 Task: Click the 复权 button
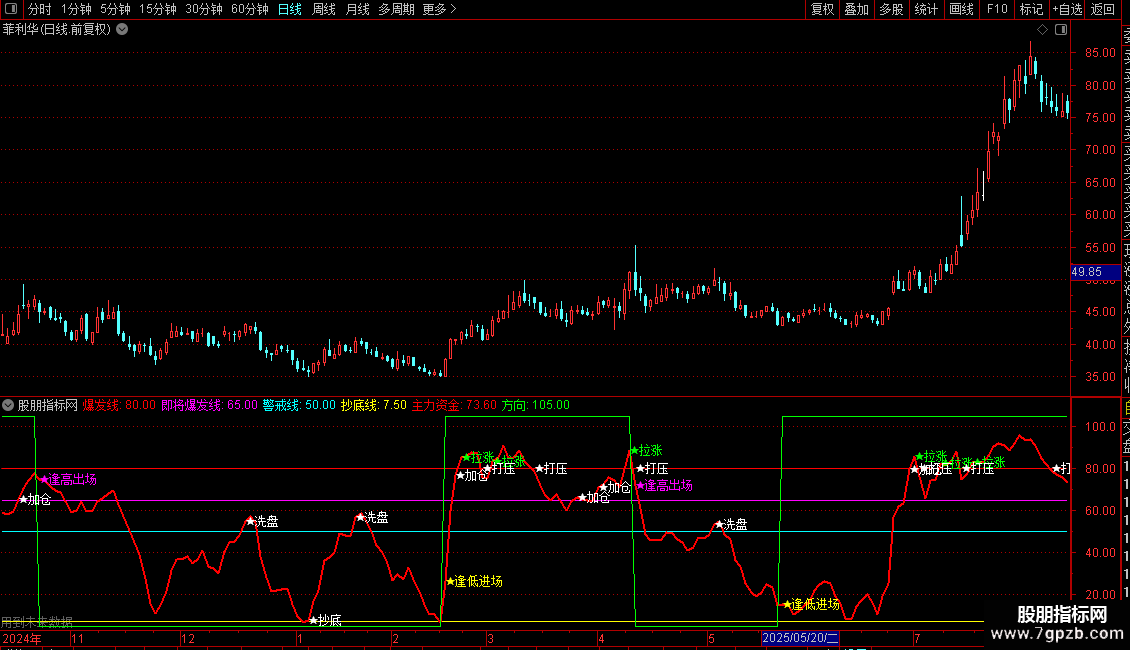pyautogui.click(x=822, y=9)
